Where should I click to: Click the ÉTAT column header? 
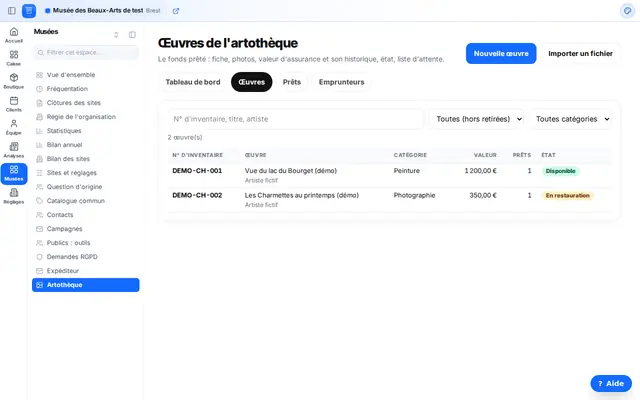(548, 155)
